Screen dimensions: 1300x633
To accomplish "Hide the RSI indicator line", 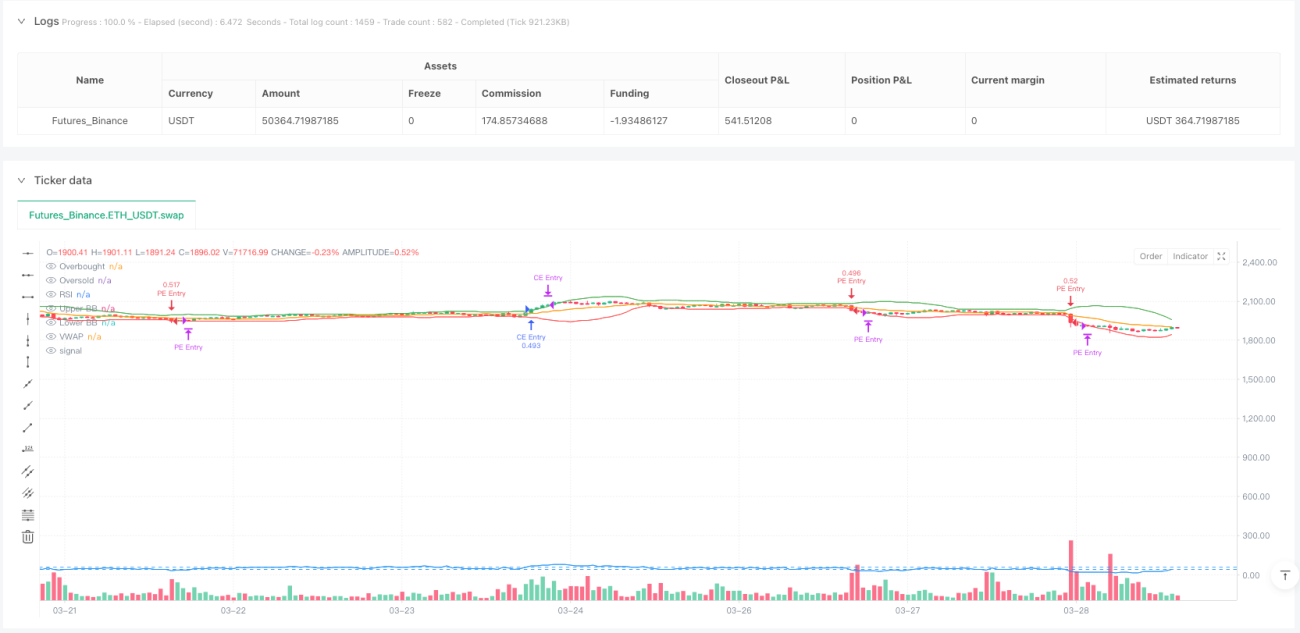I will tap(52, 295).
